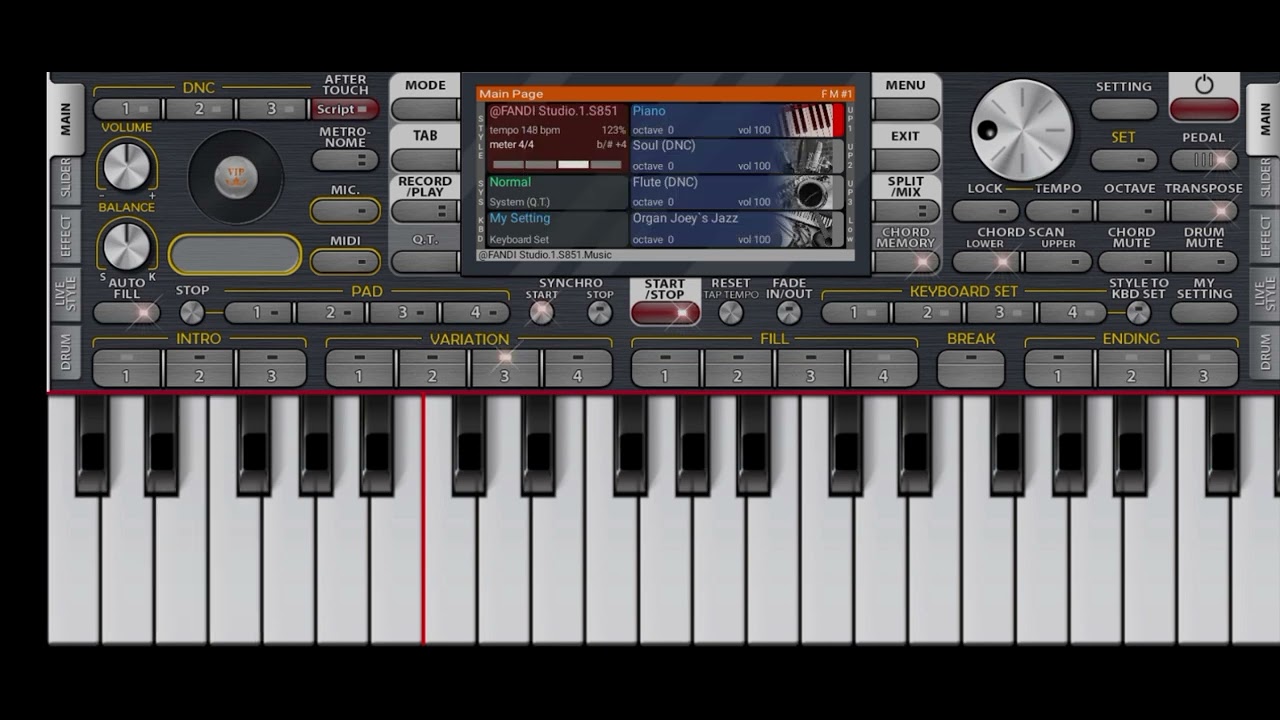This screenshot has height=720, width=1280.
Task: Select Fill 4
Action: coord(883,368)
